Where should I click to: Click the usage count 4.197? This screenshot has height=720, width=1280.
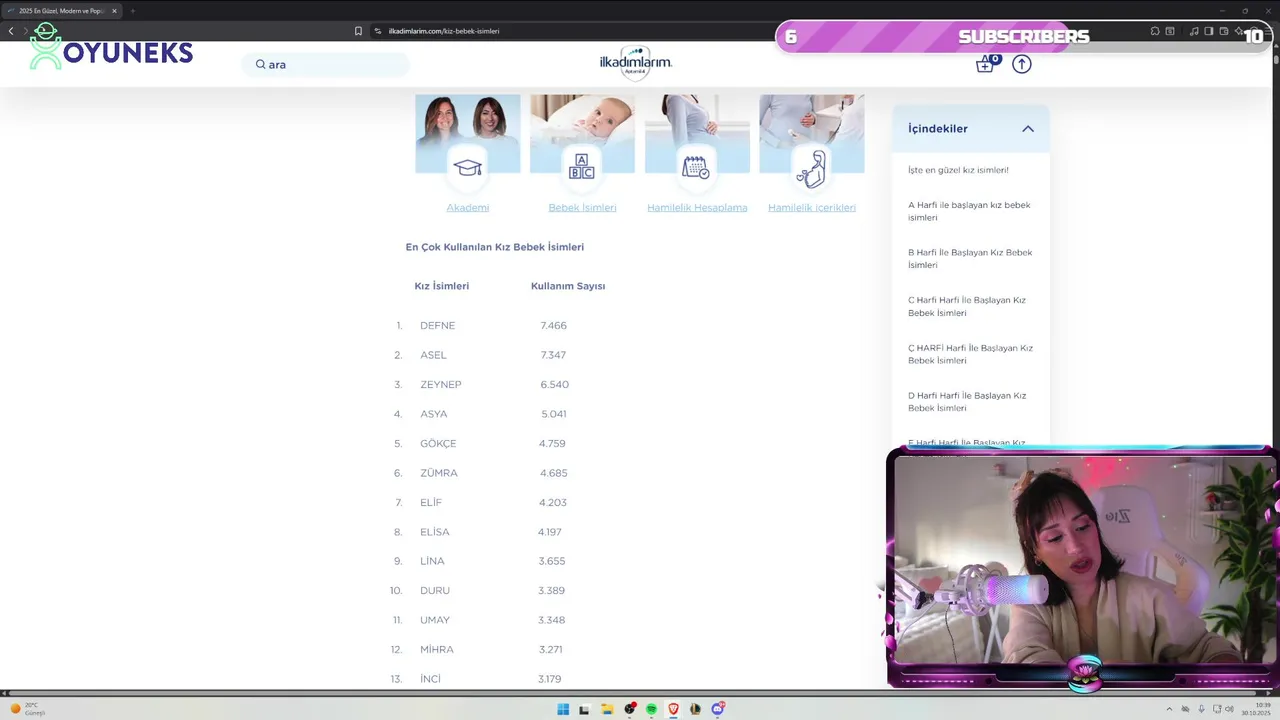coord(550,532)
